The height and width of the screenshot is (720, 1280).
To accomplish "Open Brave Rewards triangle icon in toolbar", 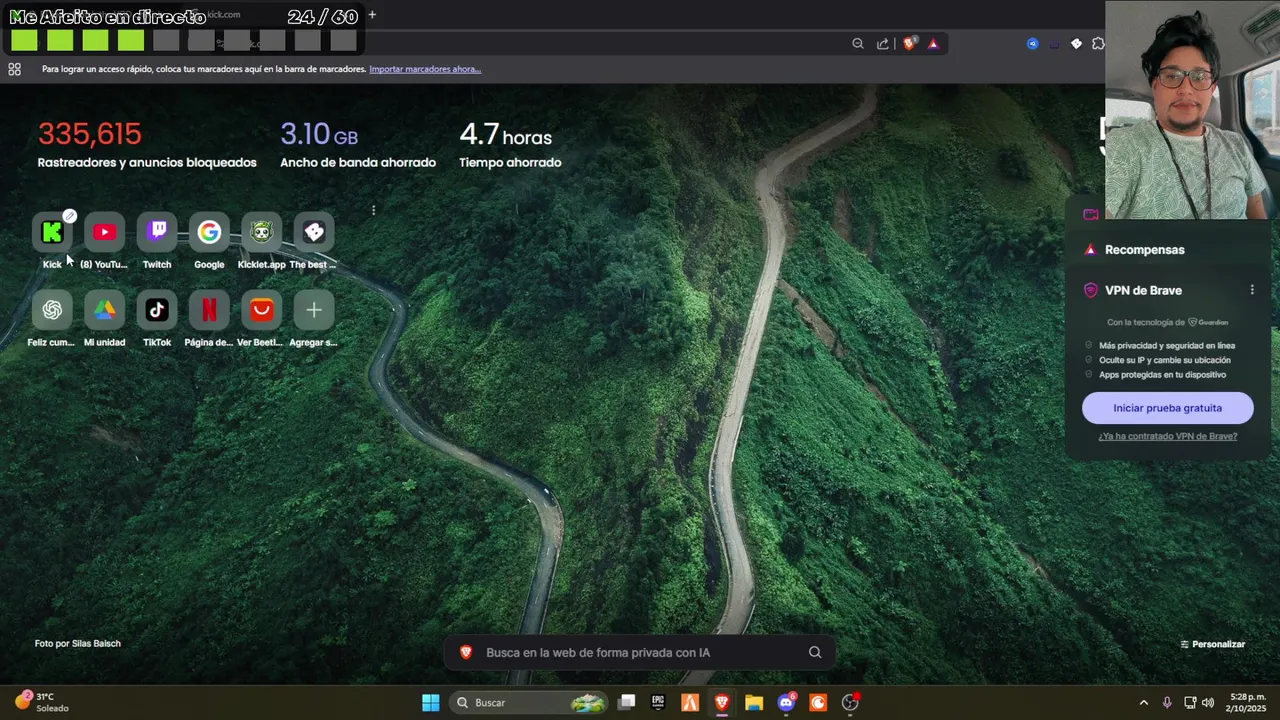I will tap(933, 44).
